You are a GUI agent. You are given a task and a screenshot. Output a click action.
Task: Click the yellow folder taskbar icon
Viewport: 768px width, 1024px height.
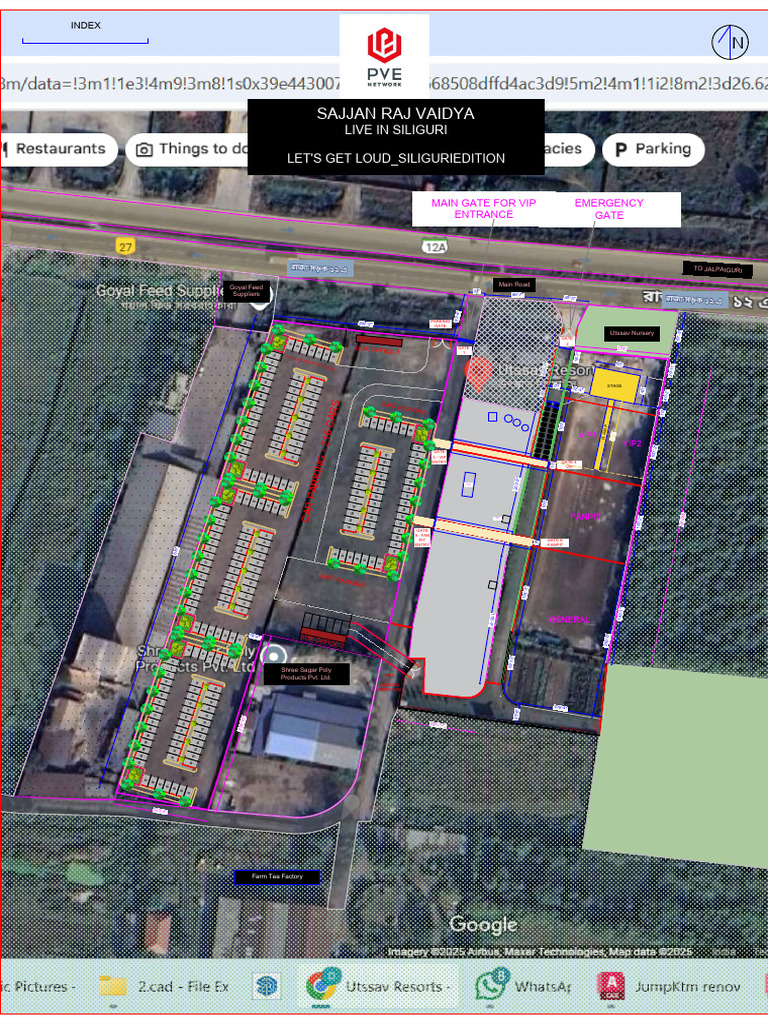click(x=113, y=986)
